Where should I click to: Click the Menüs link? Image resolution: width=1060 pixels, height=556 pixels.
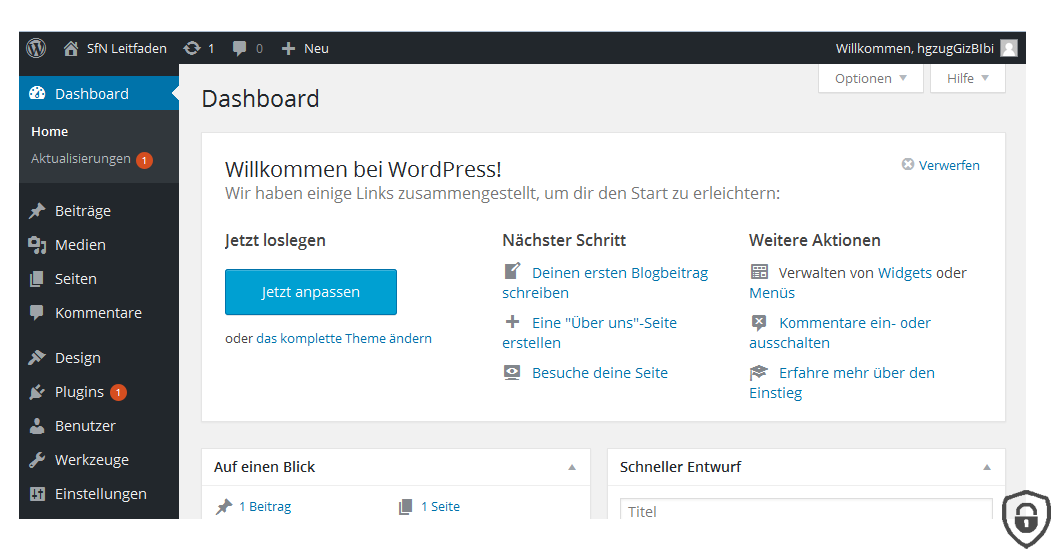tap(772, 293)
